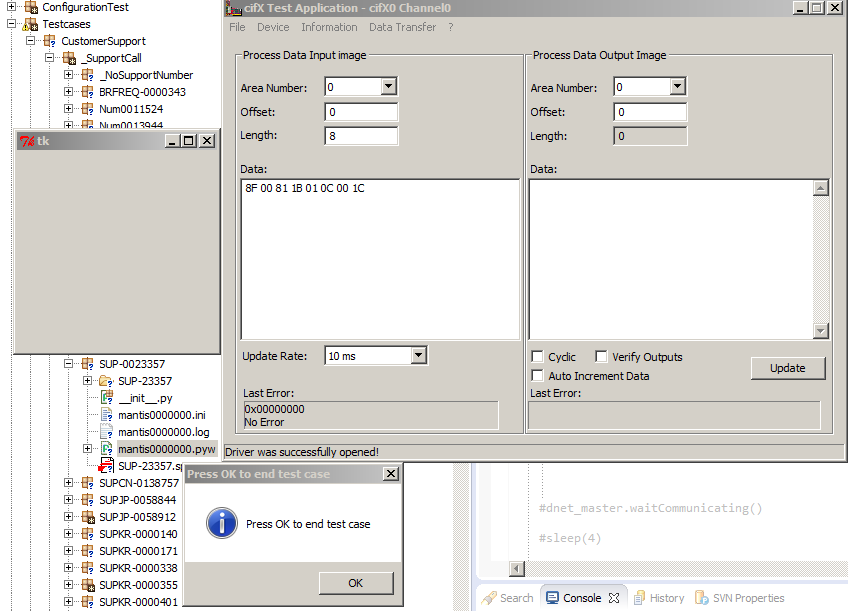Click the mantis0000000.pyw file icon
This screenshot has height=611, width=848.
point(107,449)
